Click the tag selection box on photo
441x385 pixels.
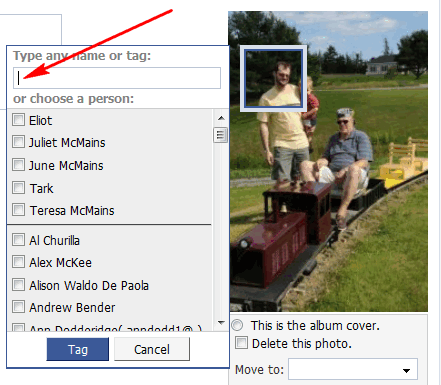pos(273,78)
